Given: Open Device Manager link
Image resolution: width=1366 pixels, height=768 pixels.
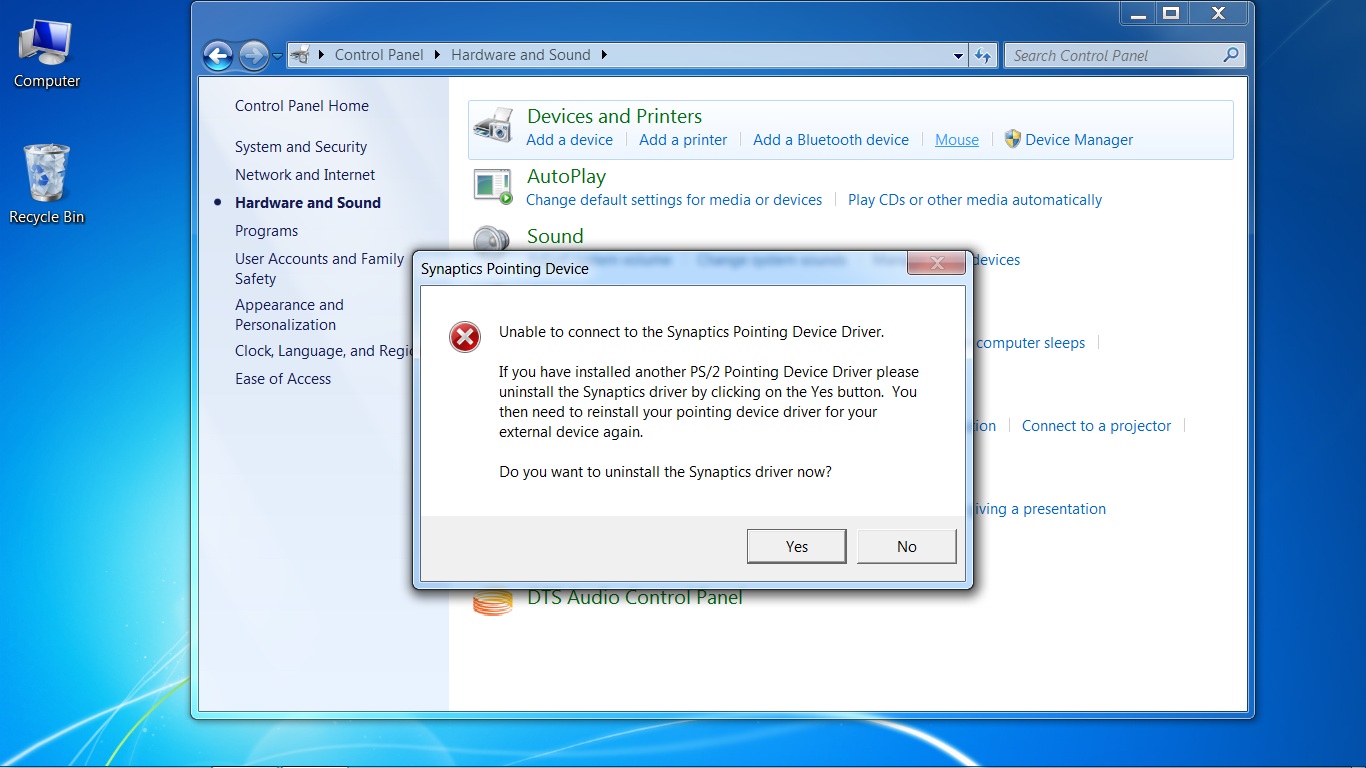Looking at the screenshot, I should pos(1079,140).
